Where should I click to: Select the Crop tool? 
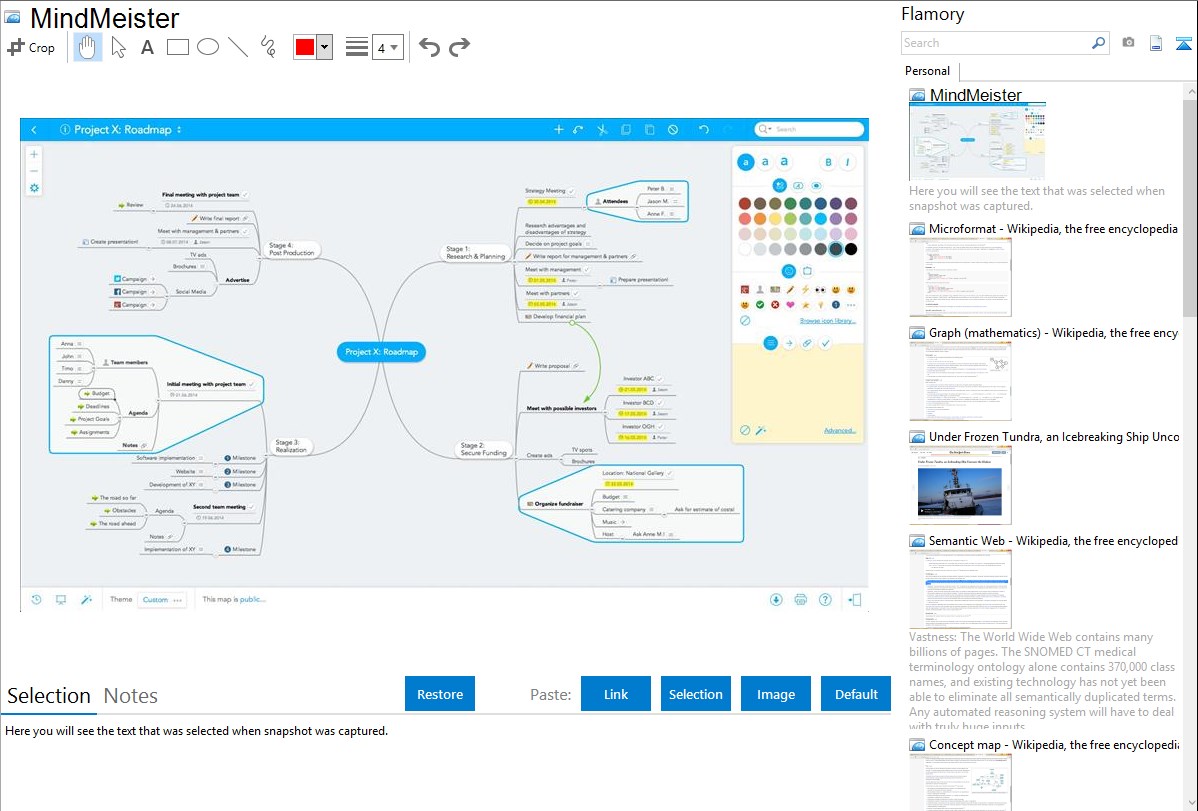click(x=31, y=47)
